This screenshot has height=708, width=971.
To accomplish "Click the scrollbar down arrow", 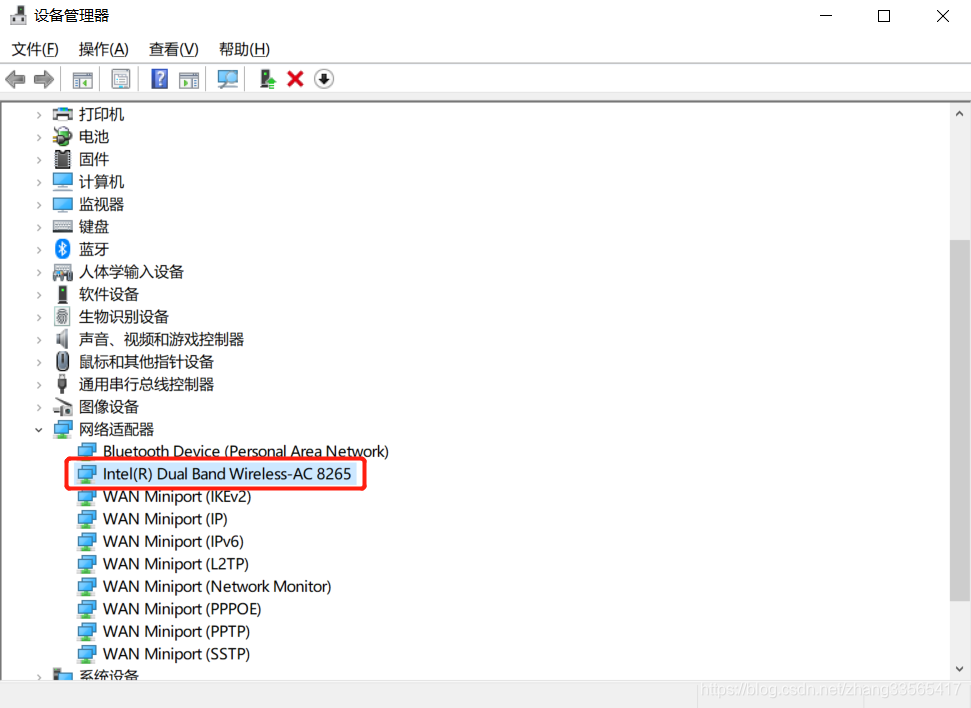I will click(959, 669).
